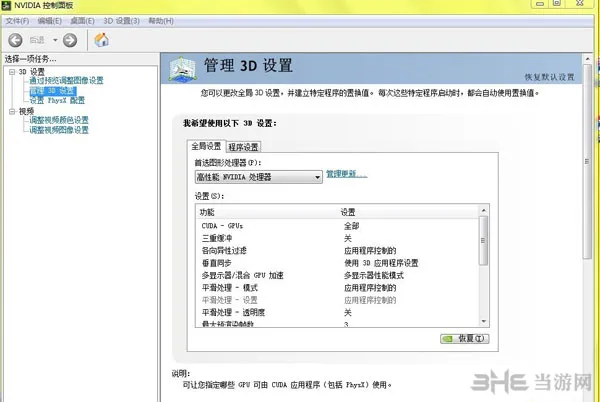Click the 视频 tree root label
Screen dimensions: 600x402
tap(26, 111)
